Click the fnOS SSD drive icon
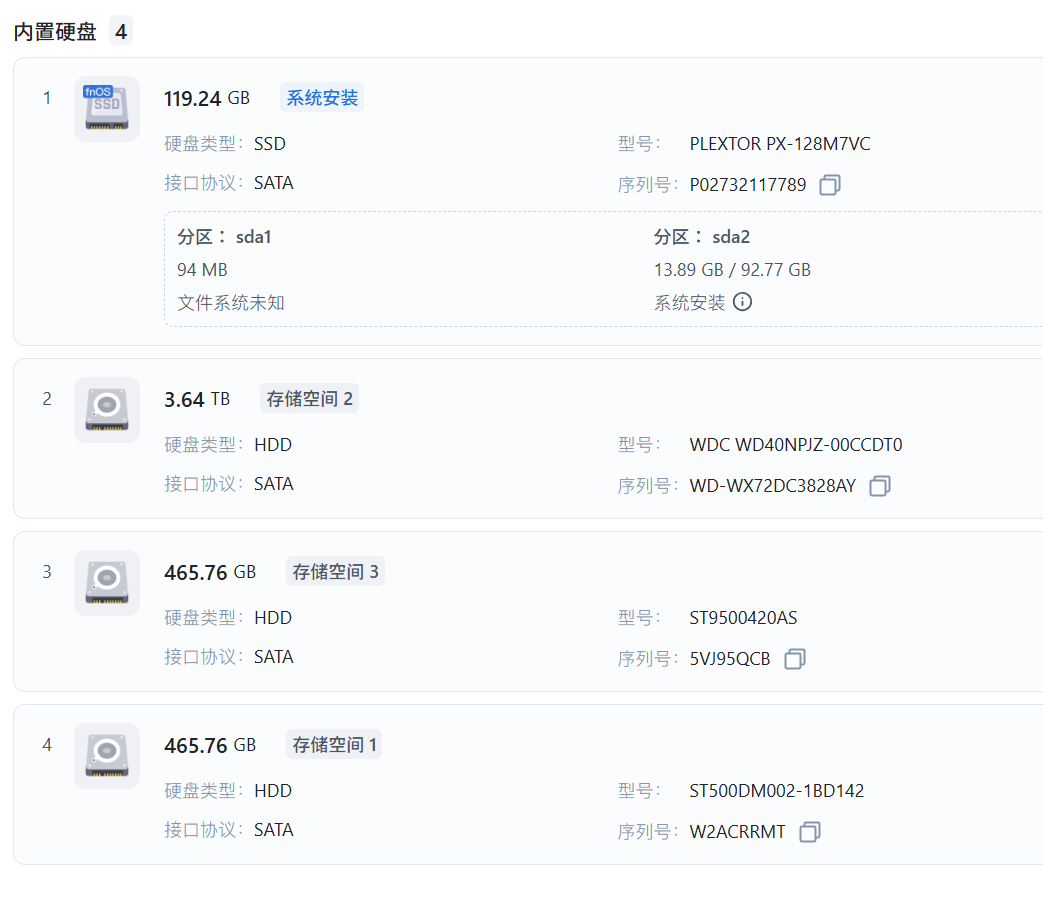Viewport: 1043px width, 904px height. coord(106,108)
